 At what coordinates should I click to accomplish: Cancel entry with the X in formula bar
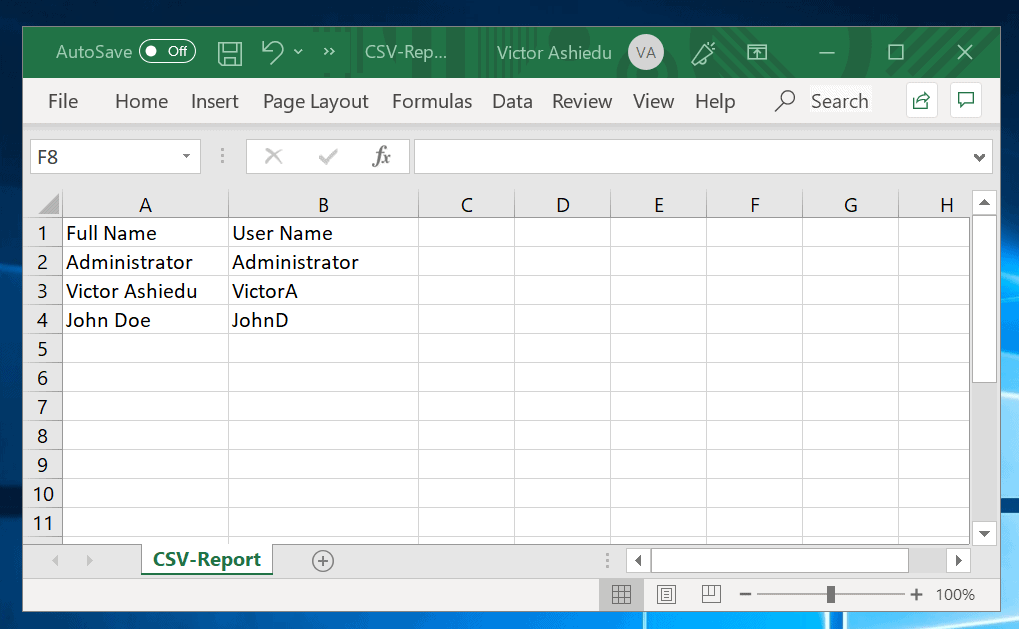click(x=273, y=156)
